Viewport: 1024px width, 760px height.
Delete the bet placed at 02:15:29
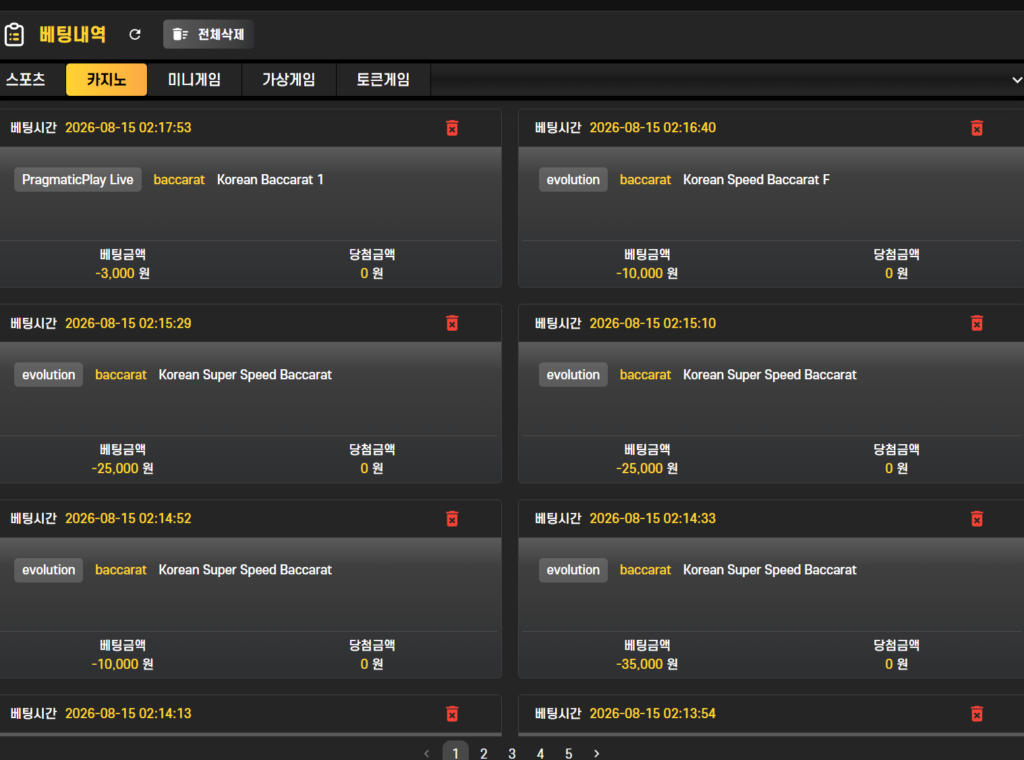click(452, 323)
